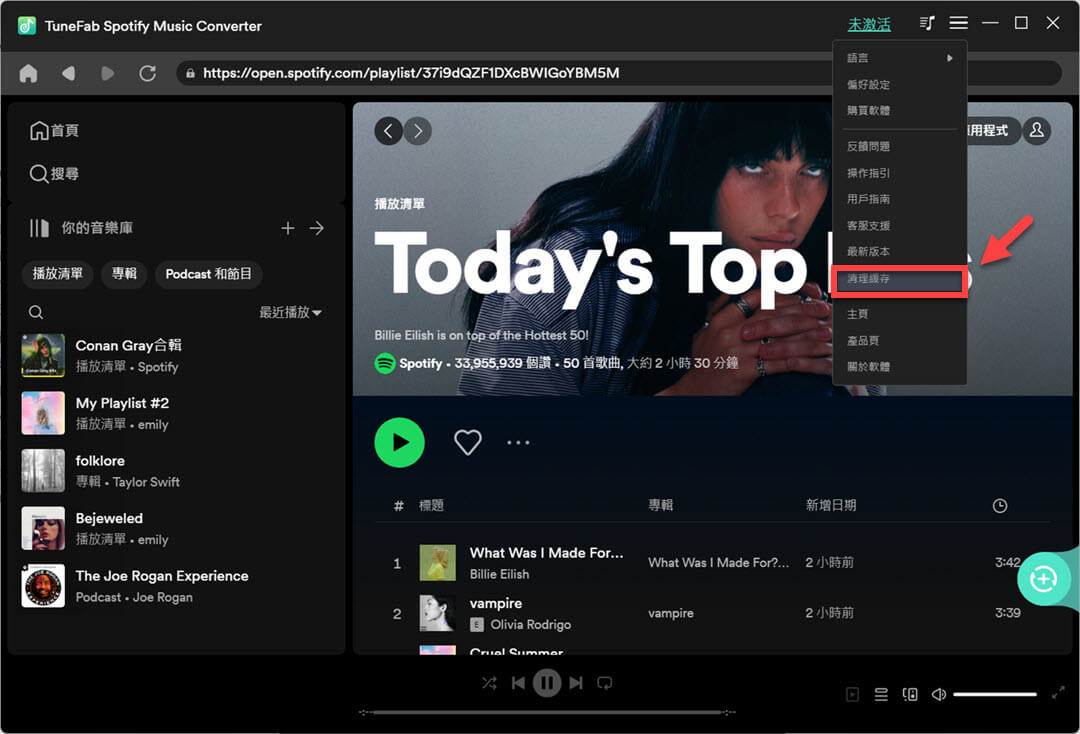Select 最新版本 in the menu

(900, 251)
